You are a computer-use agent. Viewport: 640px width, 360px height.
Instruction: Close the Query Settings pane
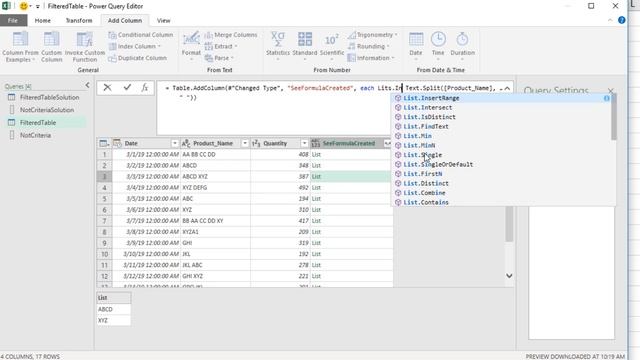(611, 91)
